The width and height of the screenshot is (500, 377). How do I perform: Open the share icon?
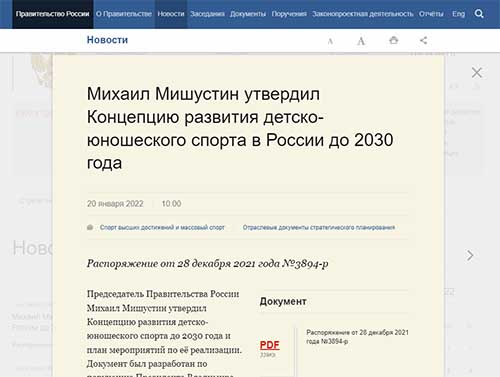[423, 40]
